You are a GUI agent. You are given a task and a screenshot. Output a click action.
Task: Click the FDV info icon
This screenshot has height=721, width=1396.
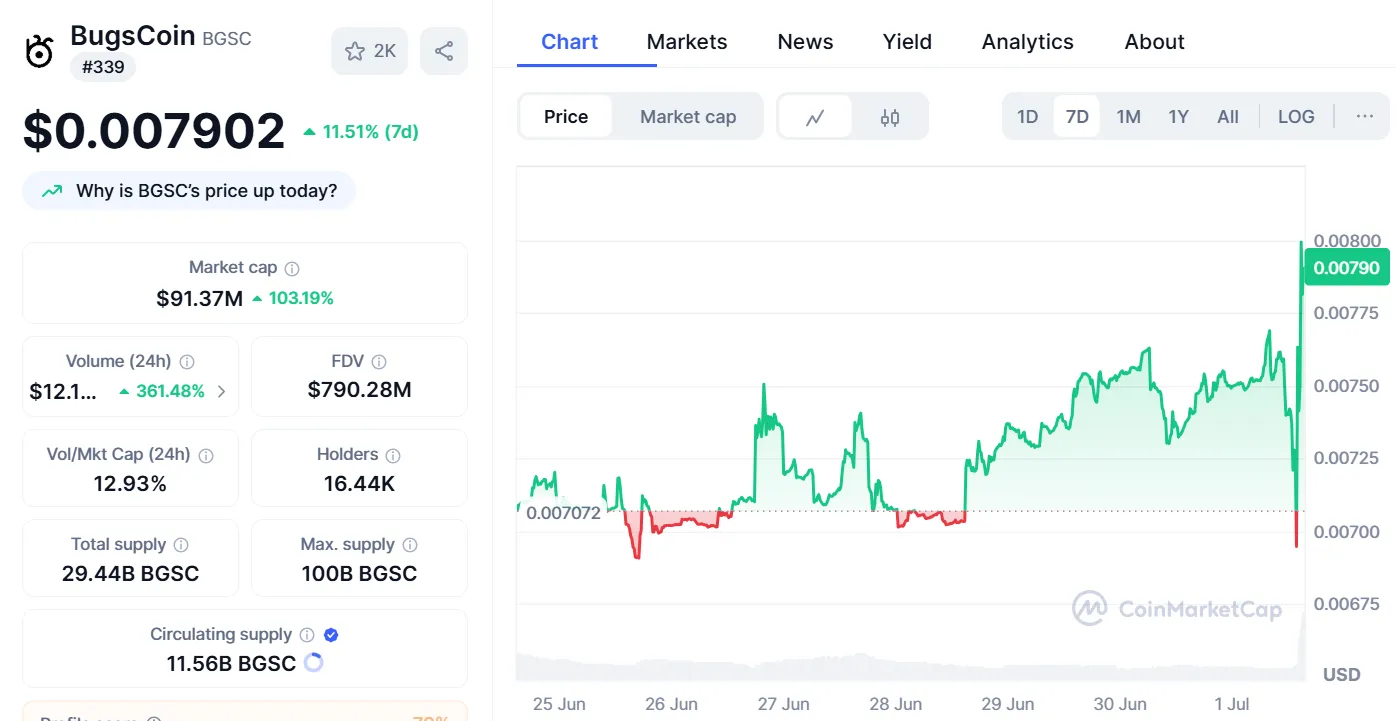pyautogui.click(x=378, y=362)
